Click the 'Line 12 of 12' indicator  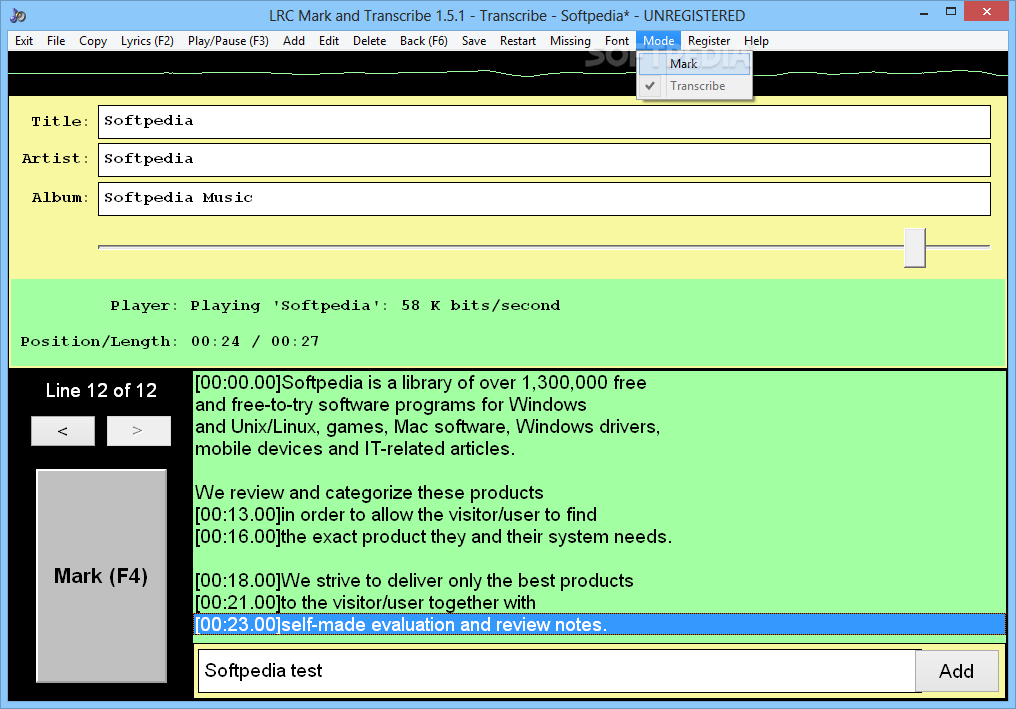(101, 390)
